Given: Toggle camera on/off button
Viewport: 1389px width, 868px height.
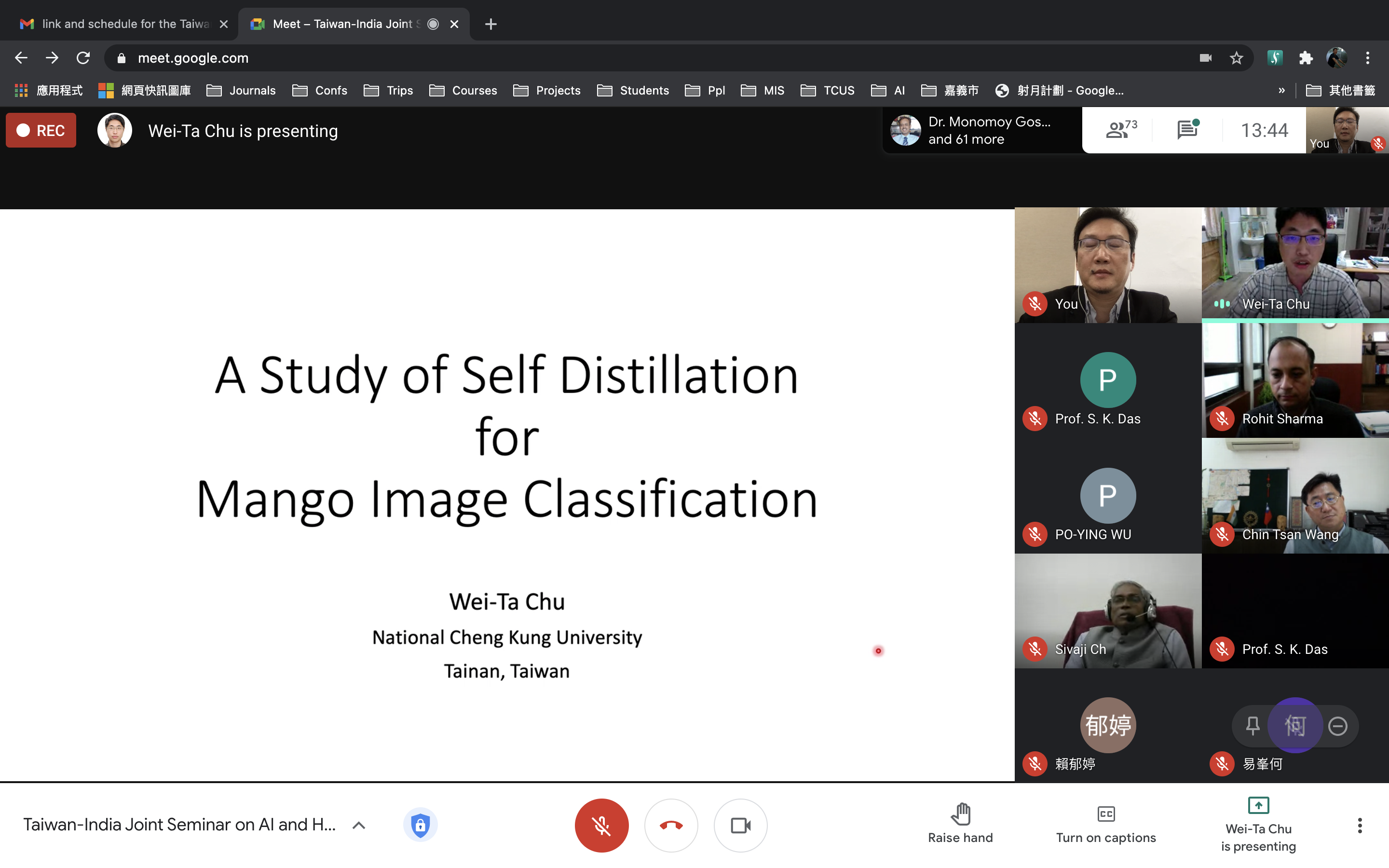Looking at the screenshot, I should click(742, 824).
